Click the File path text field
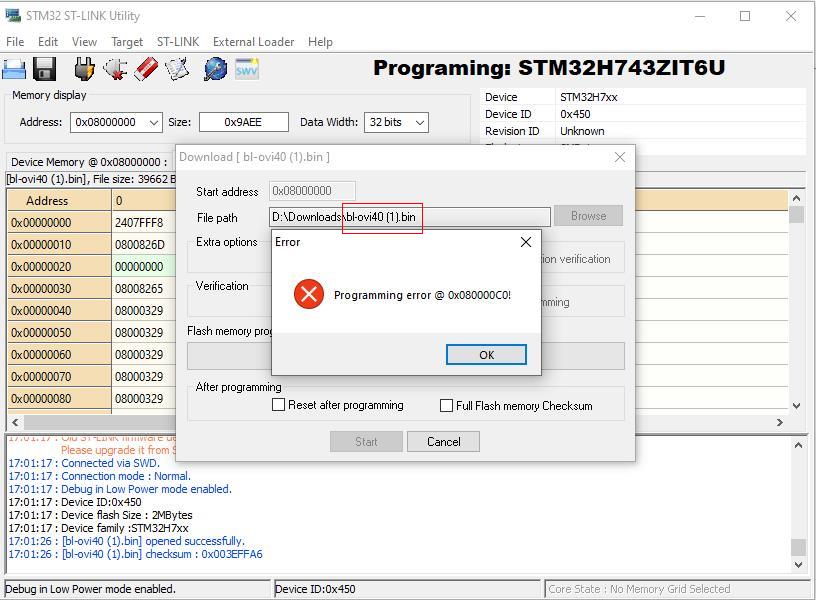 pos(410,217)
